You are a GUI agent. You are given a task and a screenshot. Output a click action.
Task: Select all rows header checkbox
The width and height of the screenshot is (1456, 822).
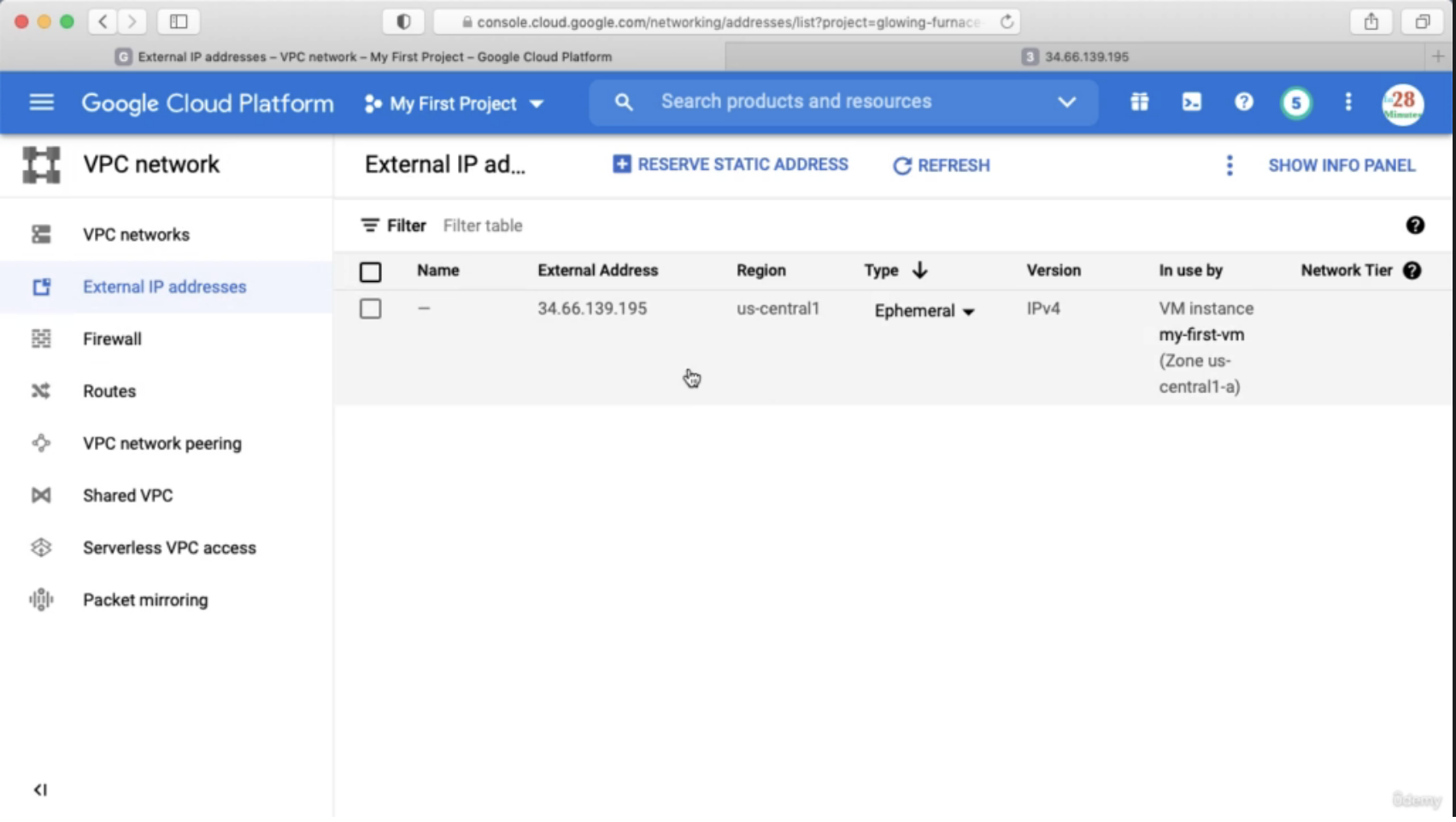click(x=371, y=273)
